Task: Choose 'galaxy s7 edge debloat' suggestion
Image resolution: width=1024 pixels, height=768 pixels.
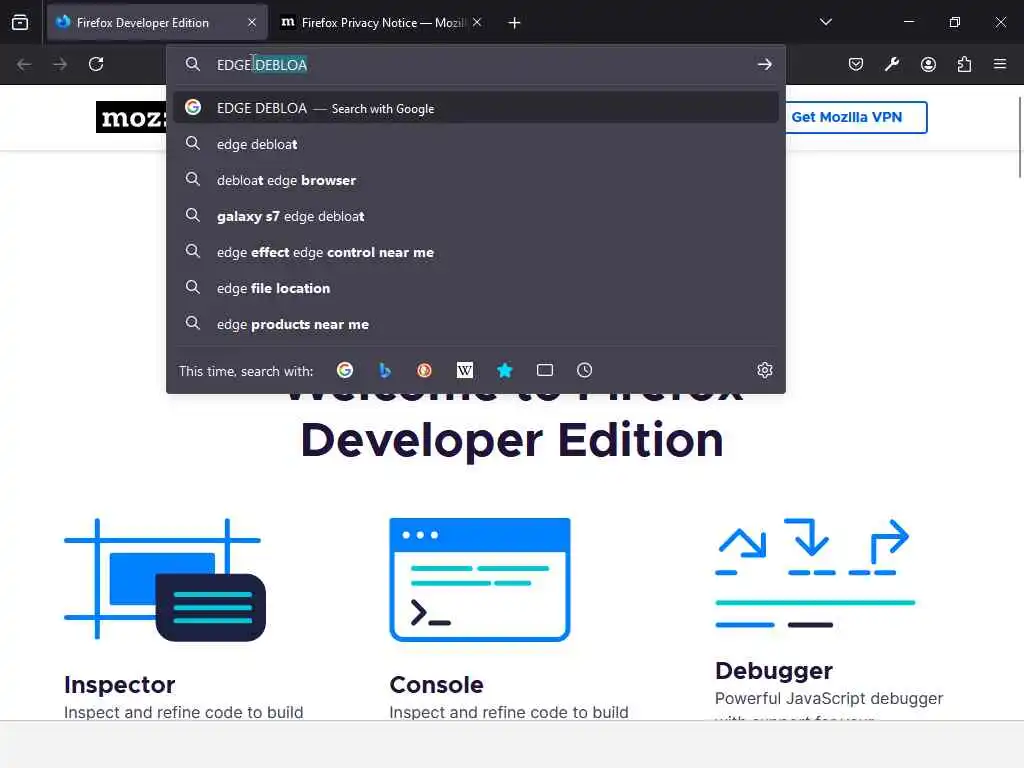Action: 476,216
